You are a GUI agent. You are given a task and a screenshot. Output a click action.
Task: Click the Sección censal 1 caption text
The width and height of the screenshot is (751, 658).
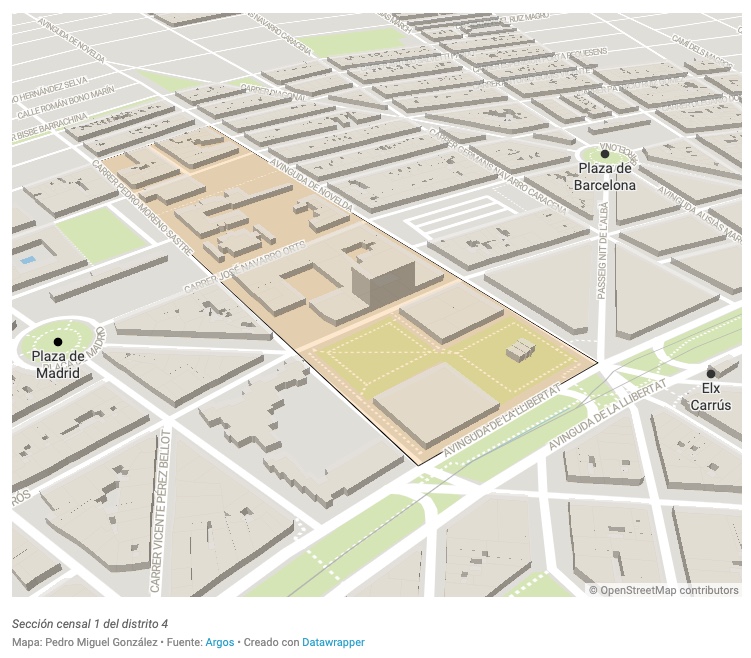(x=90, y=623)
